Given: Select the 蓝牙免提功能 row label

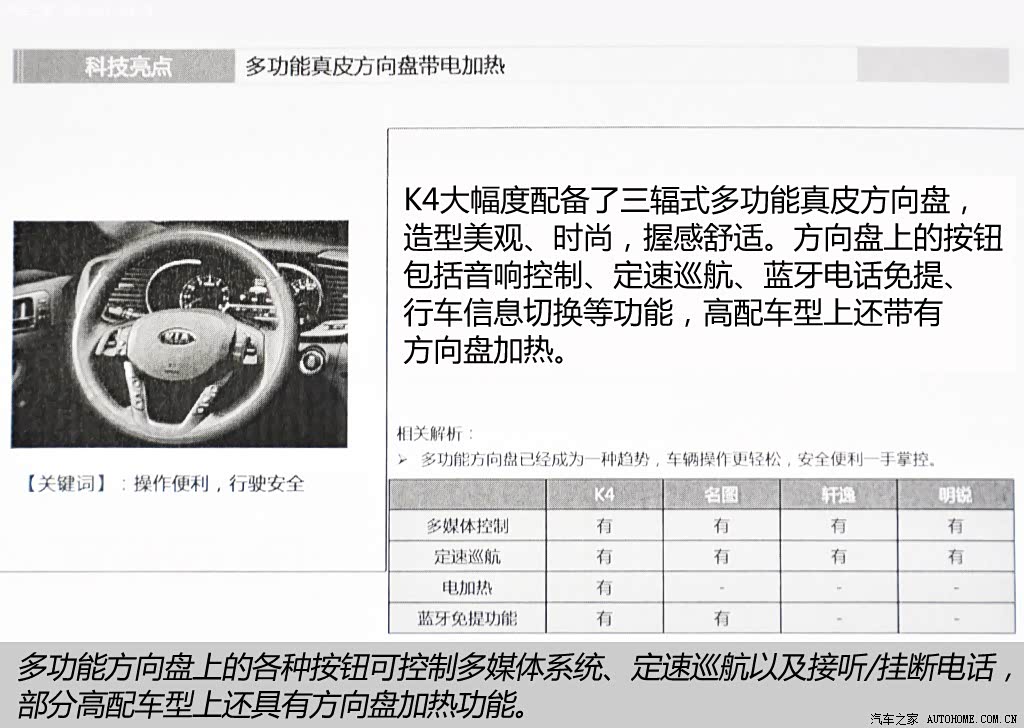Looking at the screenshot, I should 467,618.
